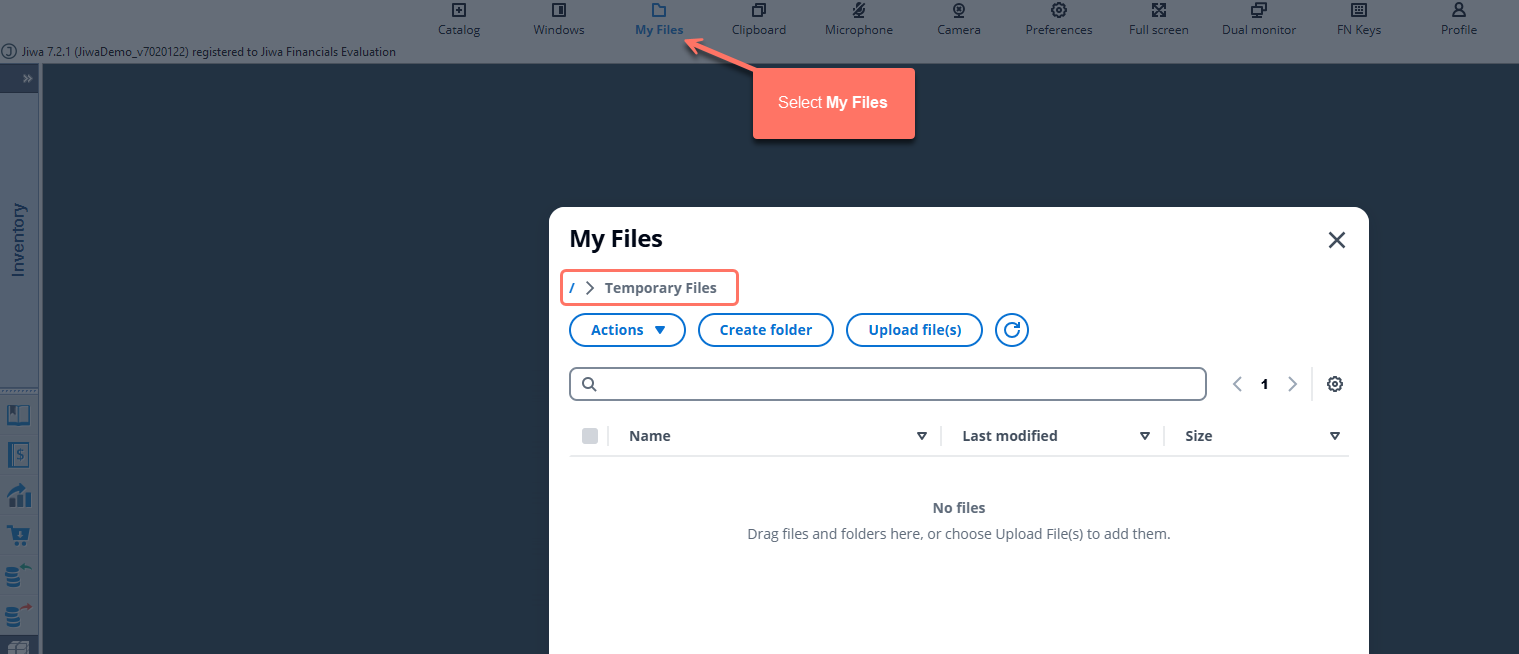This screenshot has width=1519, height=654.
Task: Focus the file search field
Action: pyautogui.click(x=888, y=384)
